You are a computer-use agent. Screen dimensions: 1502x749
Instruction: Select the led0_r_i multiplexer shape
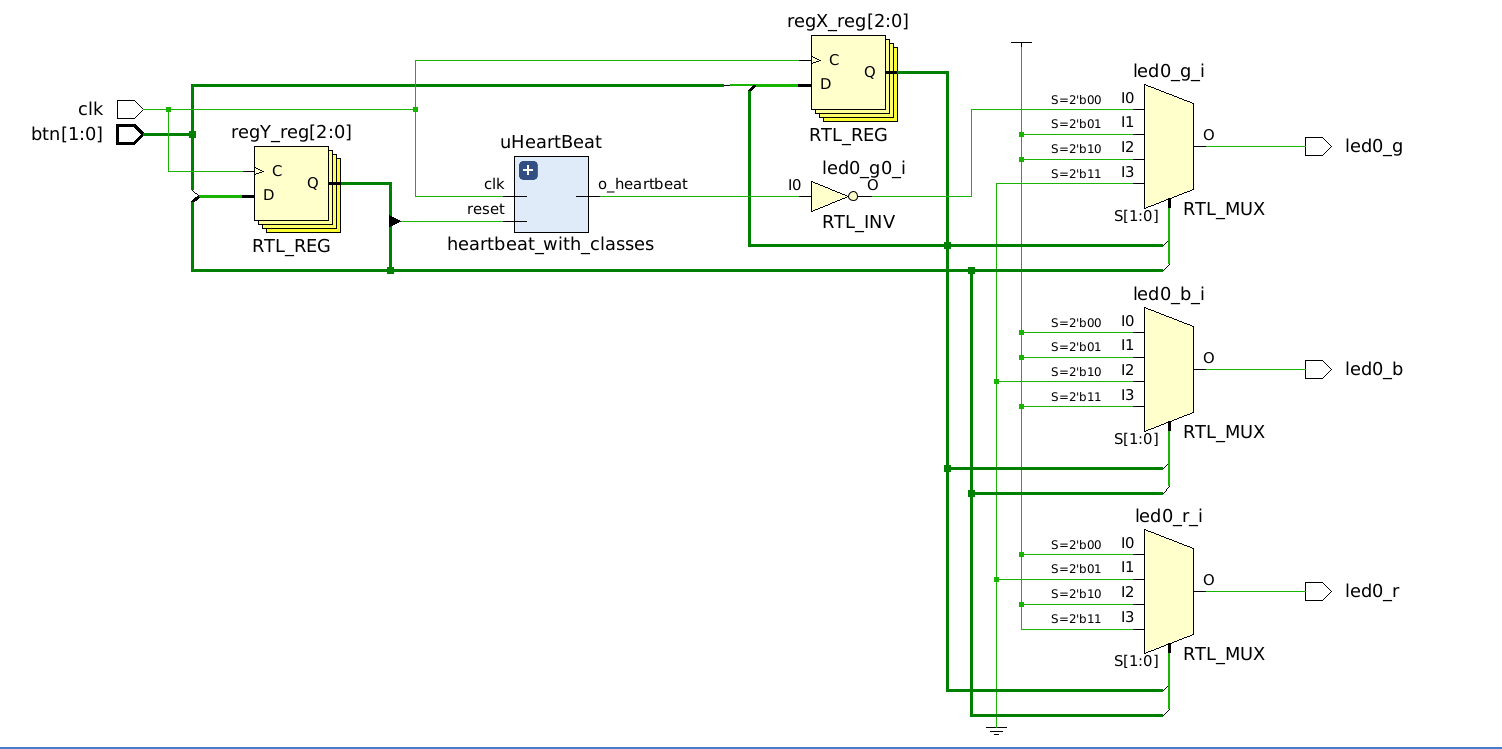[1168, 591]
